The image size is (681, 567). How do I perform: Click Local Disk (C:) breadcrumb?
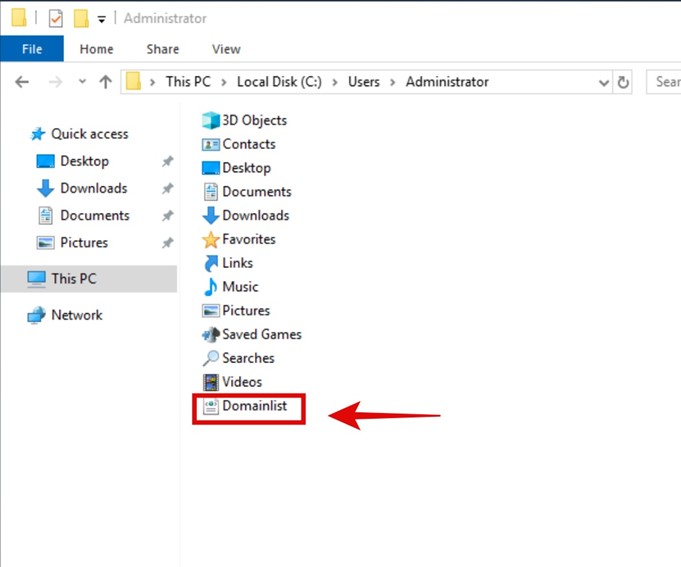pyautogui.click(x=279, y=82)
